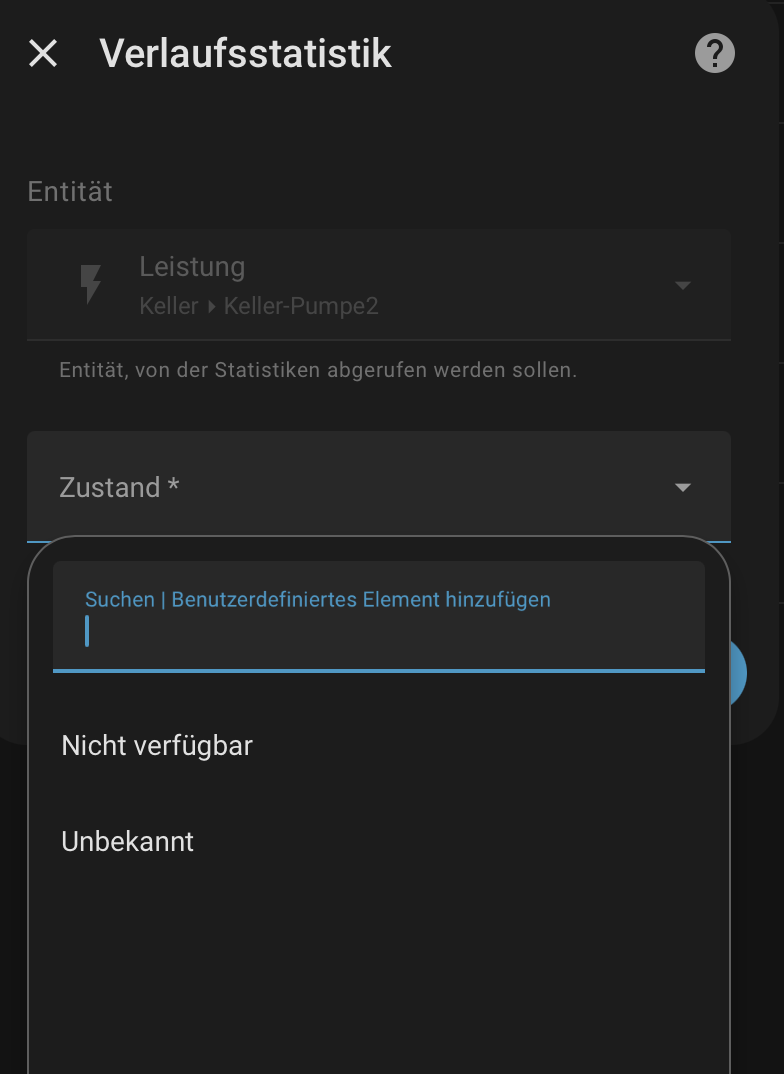Click the Zustand field label
The image size is (784, 1074).
coord(119,487)
